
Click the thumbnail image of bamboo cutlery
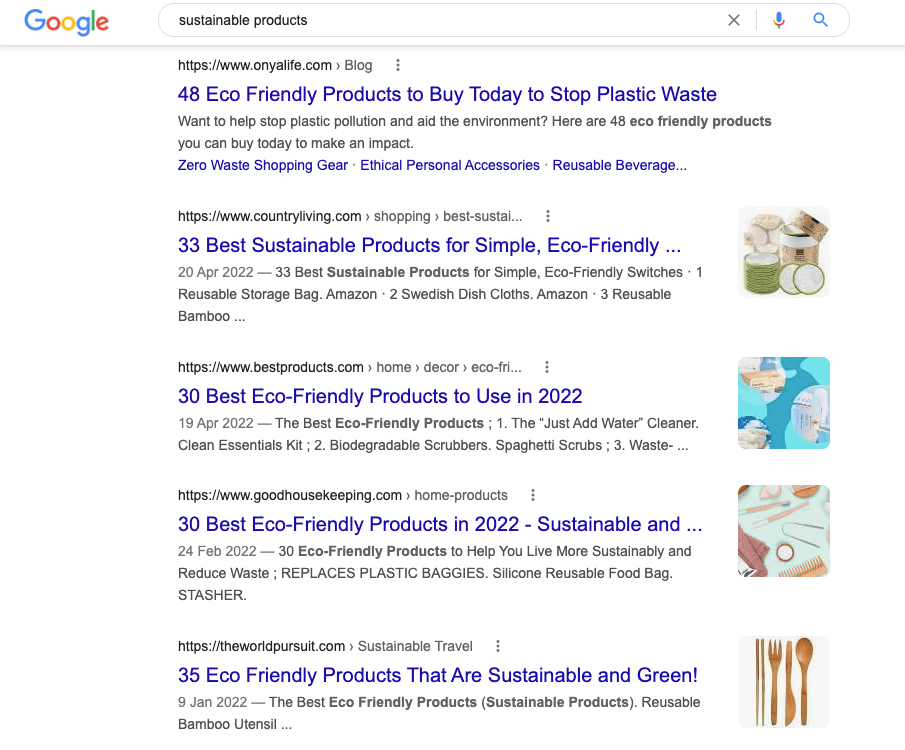pyautogui.click(x=783, y=681)
